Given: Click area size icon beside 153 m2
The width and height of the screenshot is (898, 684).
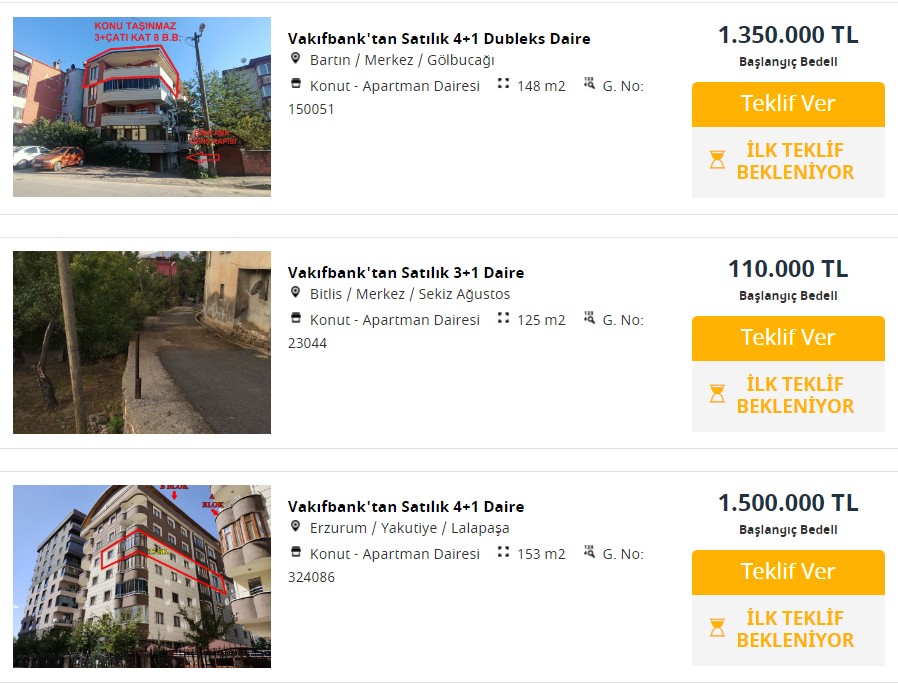Looking at the screenshot, I should [x=503, y=552].
